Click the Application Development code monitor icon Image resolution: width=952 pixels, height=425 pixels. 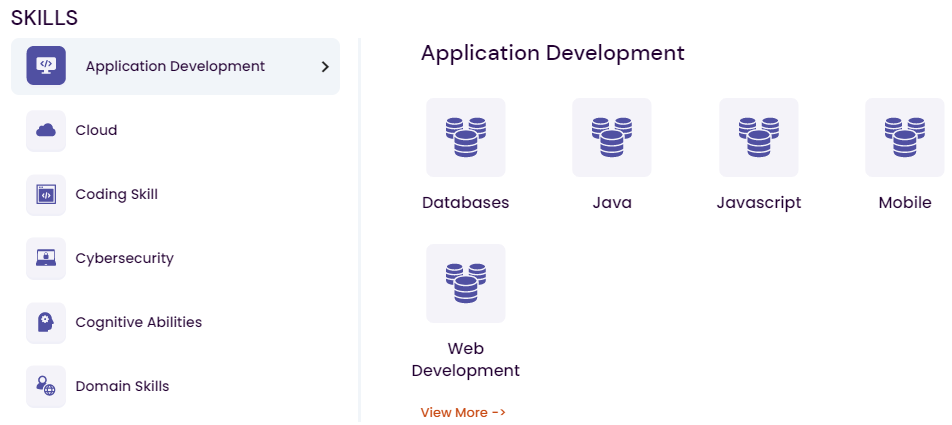[46, 66]
